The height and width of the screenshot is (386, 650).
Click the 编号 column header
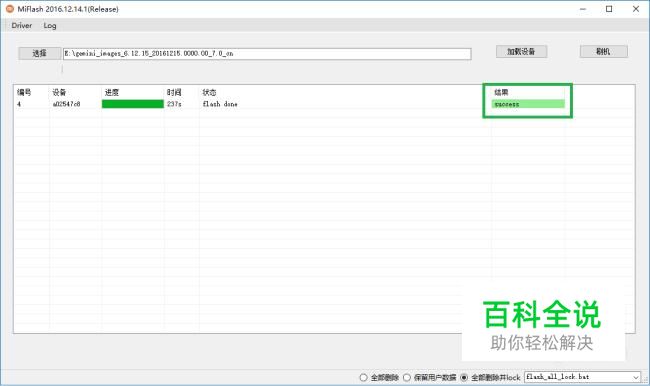(x=24, y=92)
